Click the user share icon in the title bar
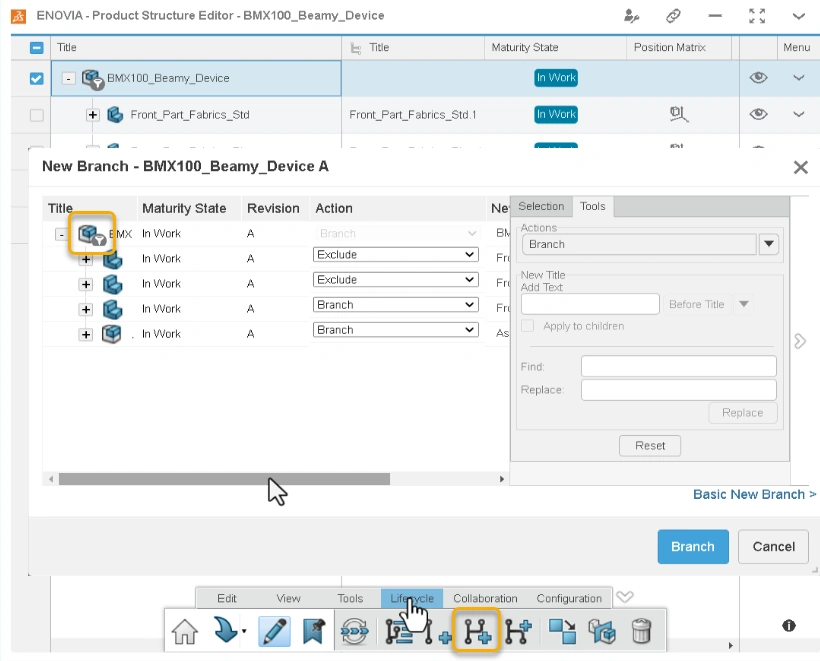Viewport: 820px width, 661px height. coord(631,16)
